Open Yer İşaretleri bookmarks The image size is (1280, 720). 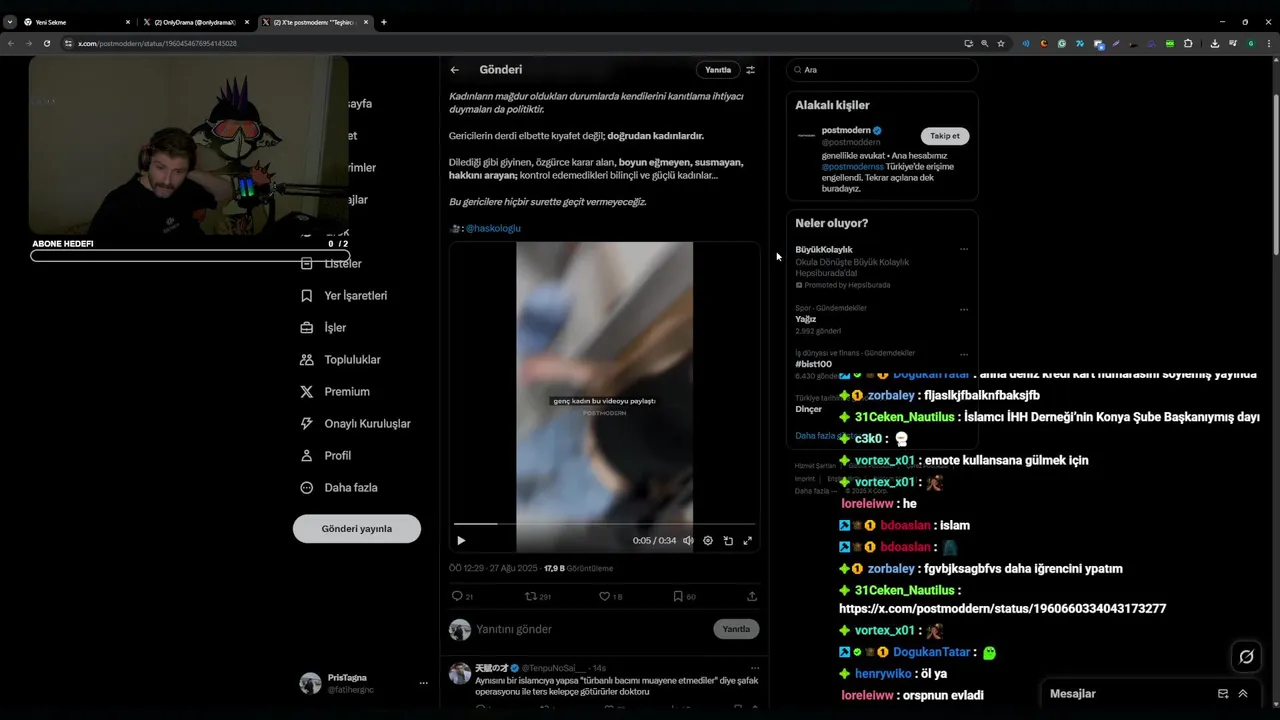coord(344,296)
